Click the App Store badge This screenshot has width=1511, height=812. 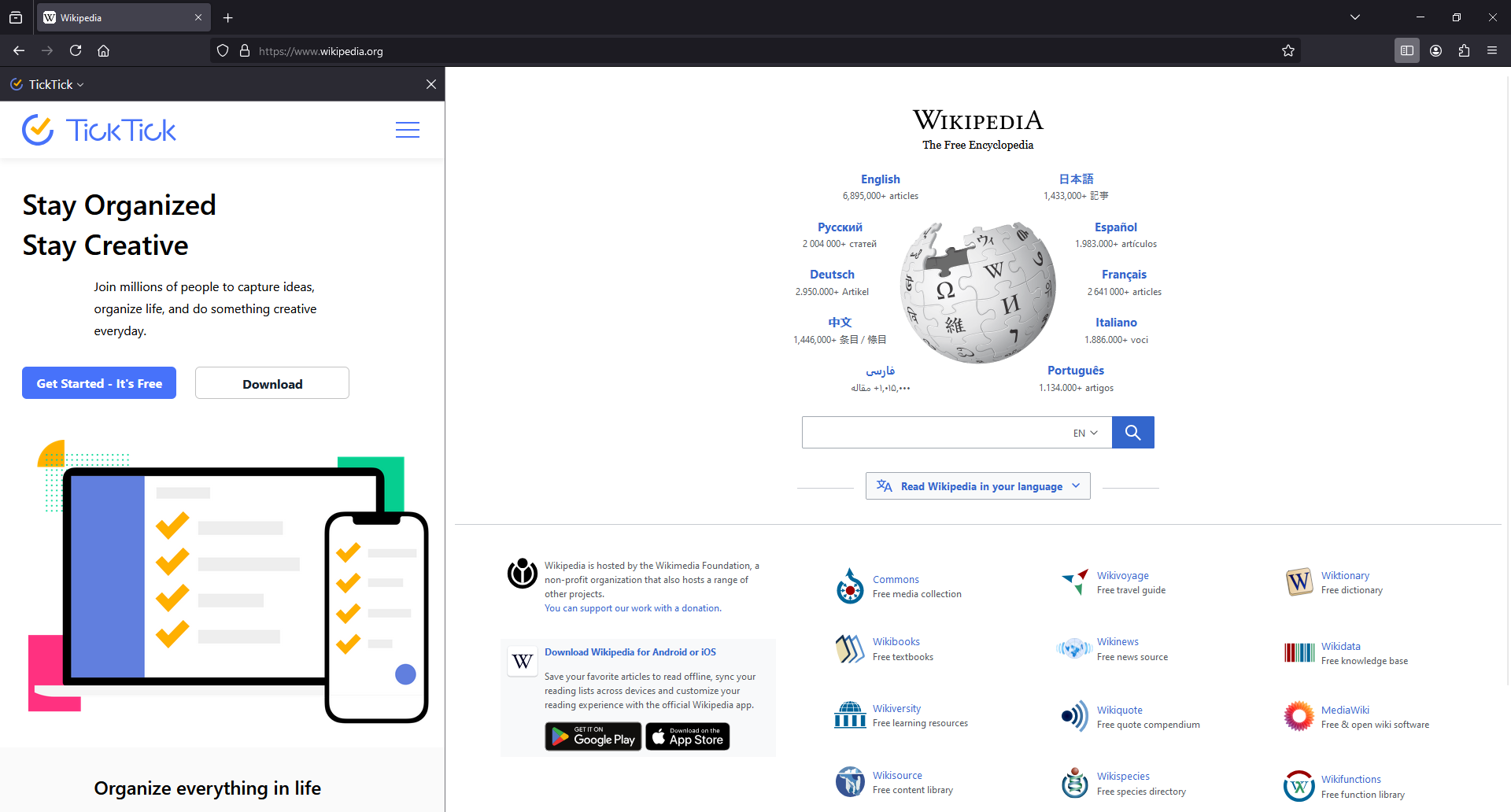(688, 736)
